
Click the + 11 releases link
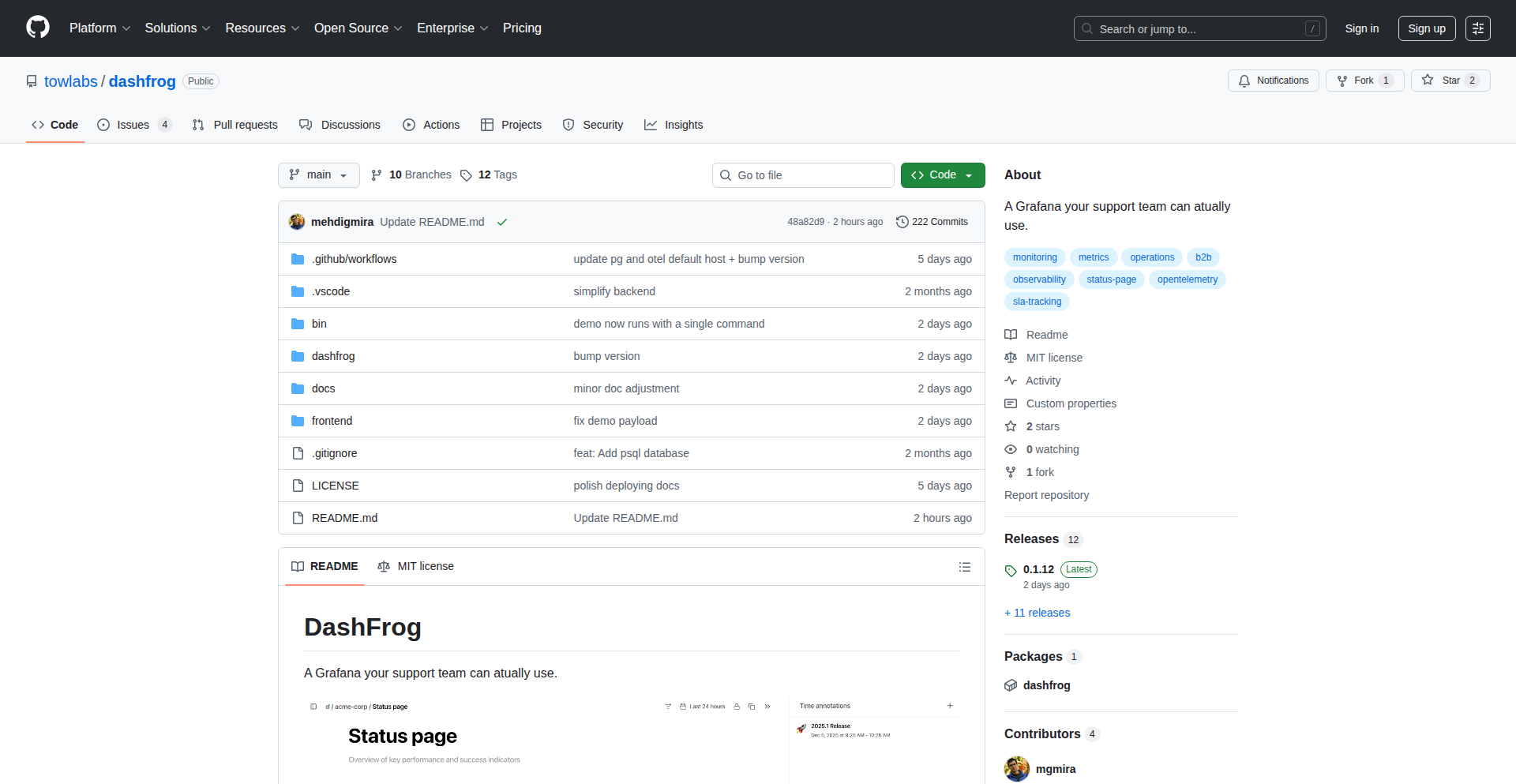[x=1038, y=613]
